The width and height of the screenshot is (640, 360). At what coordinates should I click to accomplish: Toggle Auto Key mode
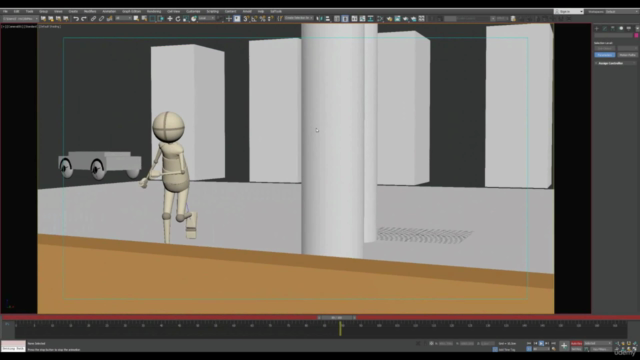pos(576,344)
